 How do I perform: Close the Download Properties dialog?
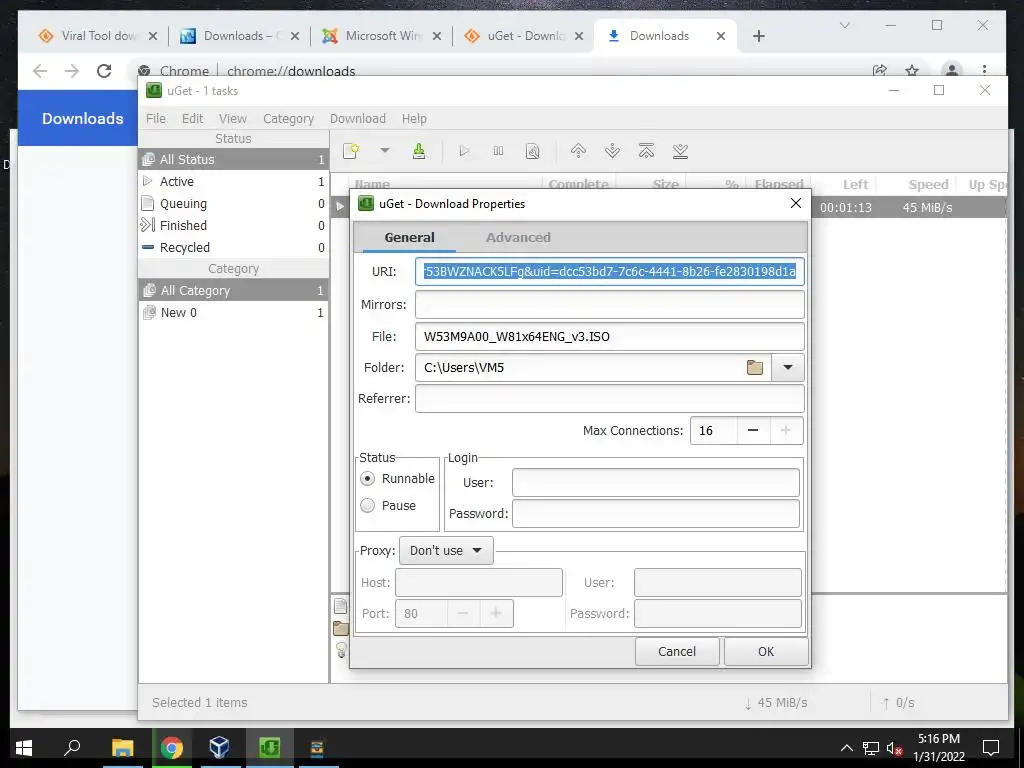click(x=795, y=203)
